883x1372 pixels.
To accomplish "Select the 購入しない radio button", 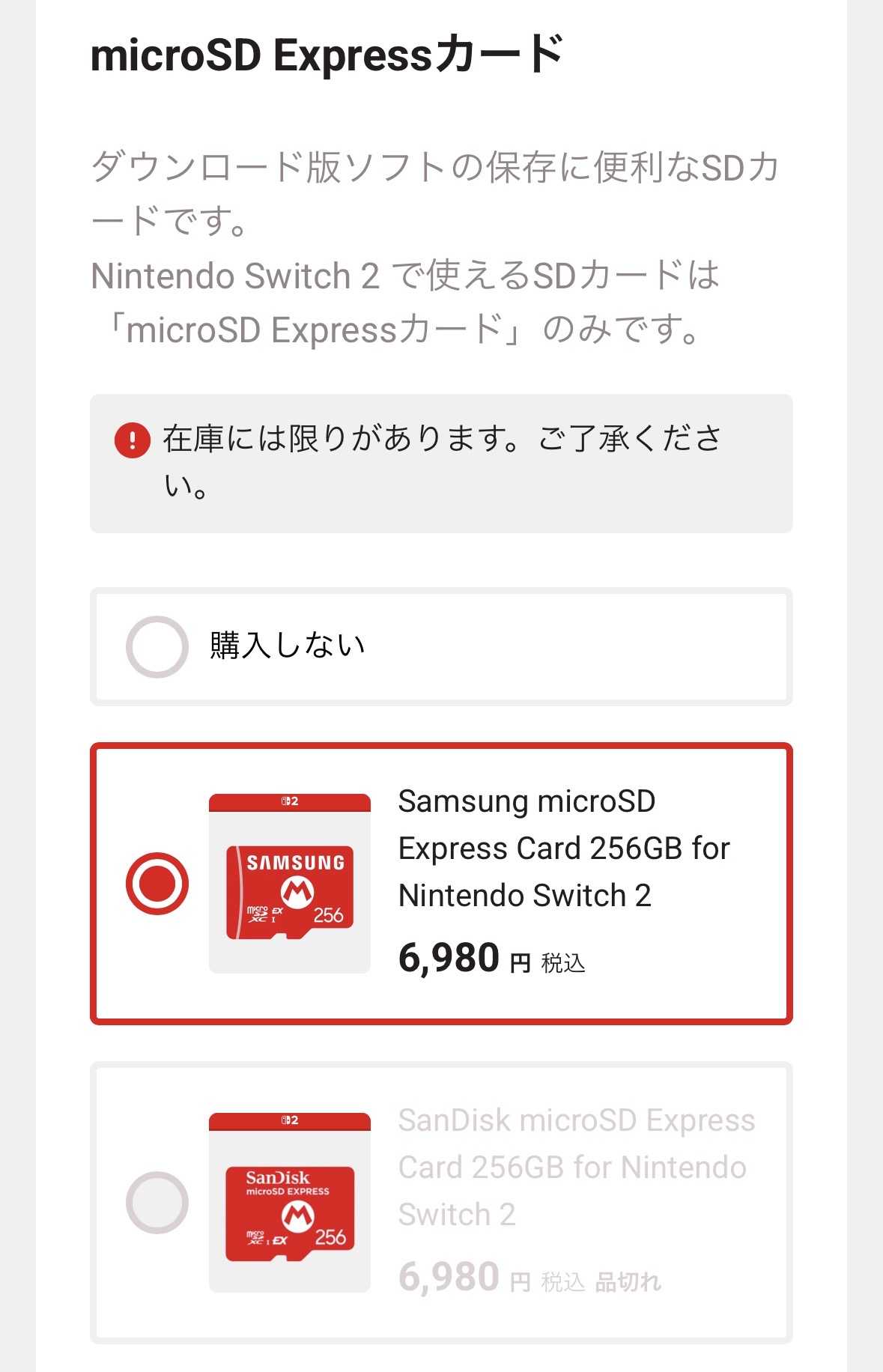I will point(157,646).
